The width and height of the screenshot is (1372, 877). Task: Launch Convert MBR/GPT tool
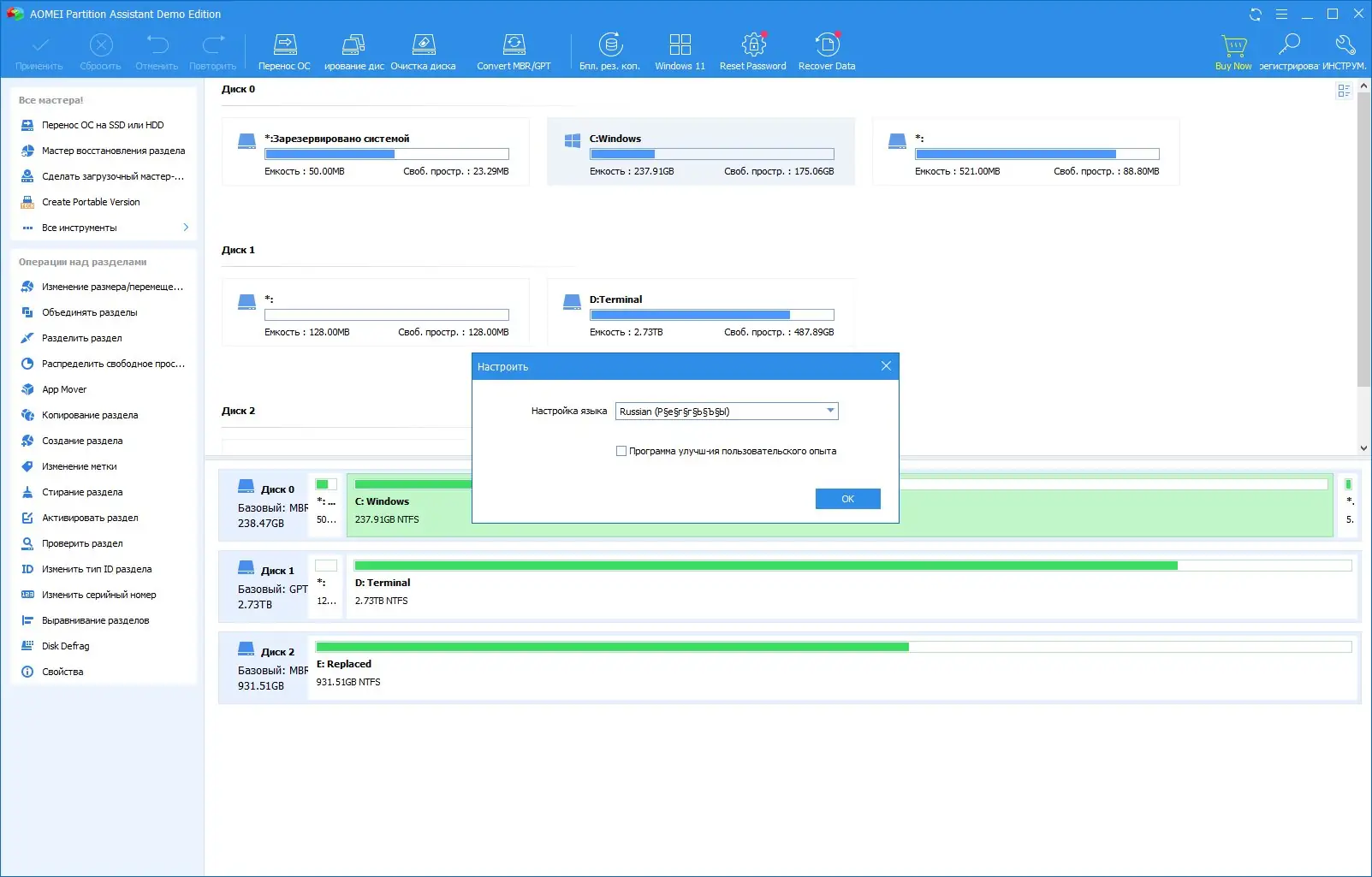click(514, 52)
